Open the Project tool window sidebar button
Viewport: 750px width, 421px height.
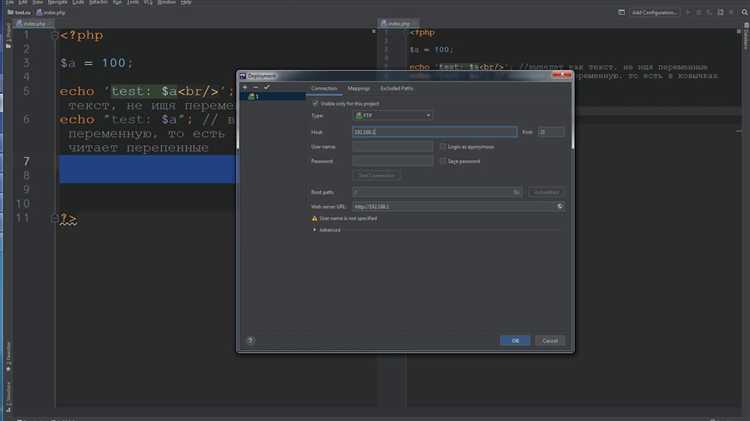click(x=8, y=35)
